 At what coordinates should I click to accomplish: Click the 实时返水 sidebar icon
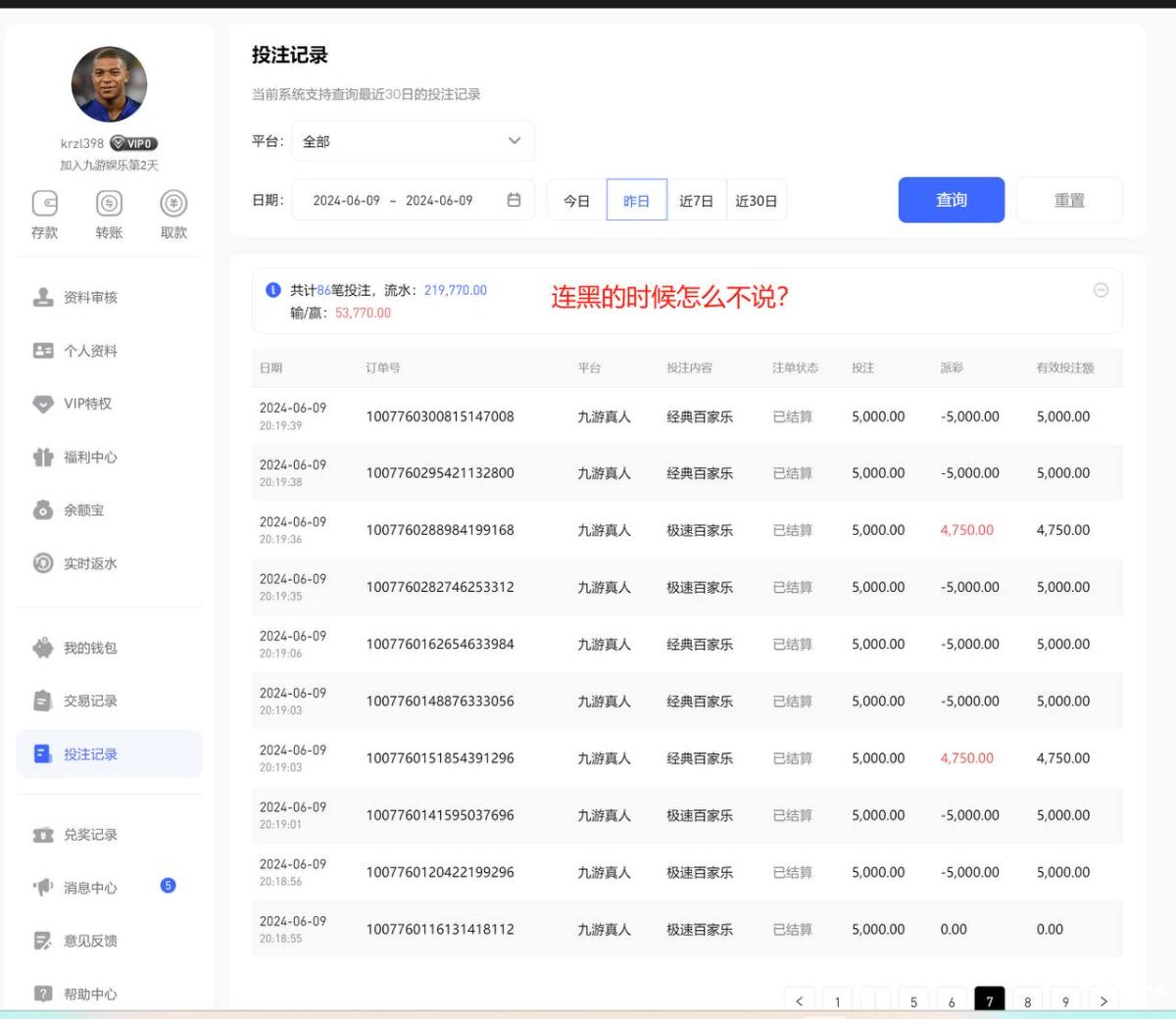point(43,563)
